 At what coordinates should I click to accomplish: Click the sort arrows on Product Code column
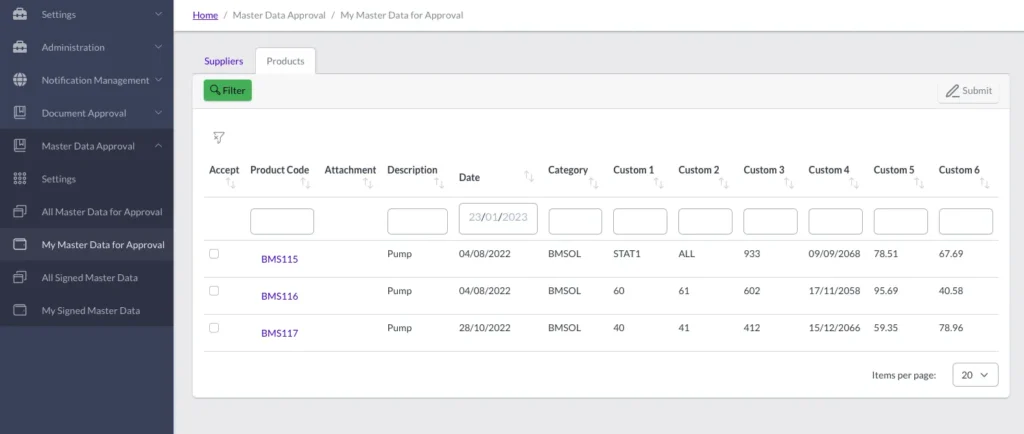[x=305, y=183]
